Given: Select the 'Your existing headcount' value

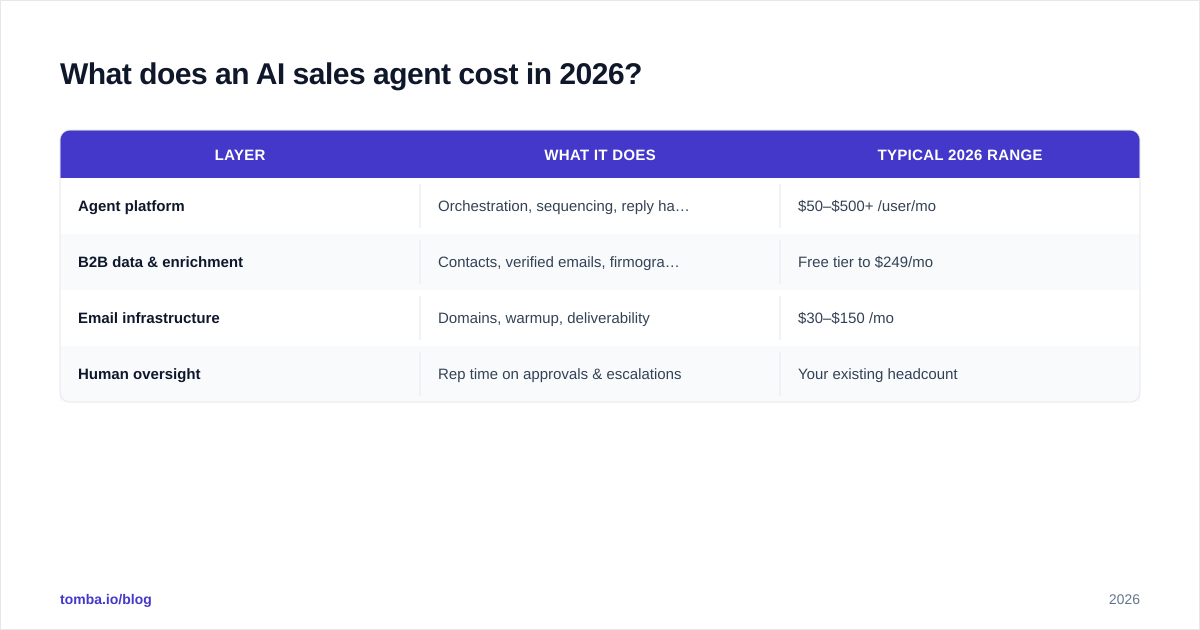Looking at the screenshot, I should (x=878, y=374).
